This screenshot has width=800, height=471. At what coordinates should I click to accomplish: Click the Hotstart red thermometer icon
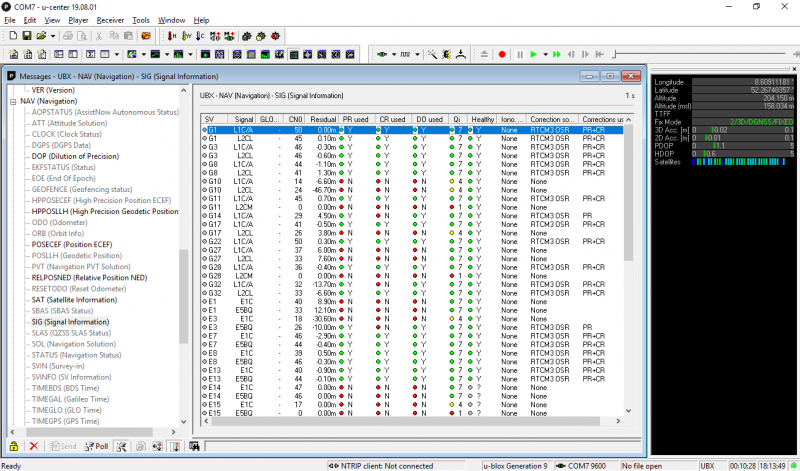click(x=172, y=36)
